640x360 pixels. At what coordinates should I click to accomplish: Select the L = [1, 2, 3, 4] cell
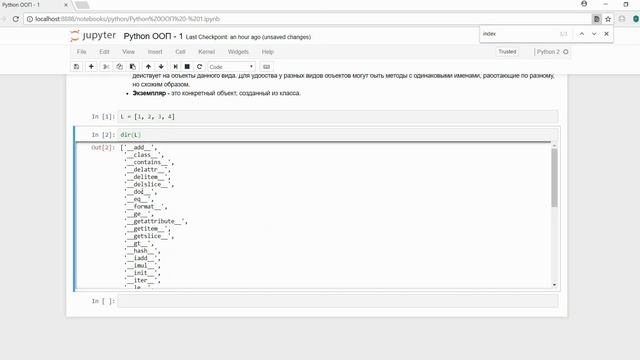click(x=338, y=117)
